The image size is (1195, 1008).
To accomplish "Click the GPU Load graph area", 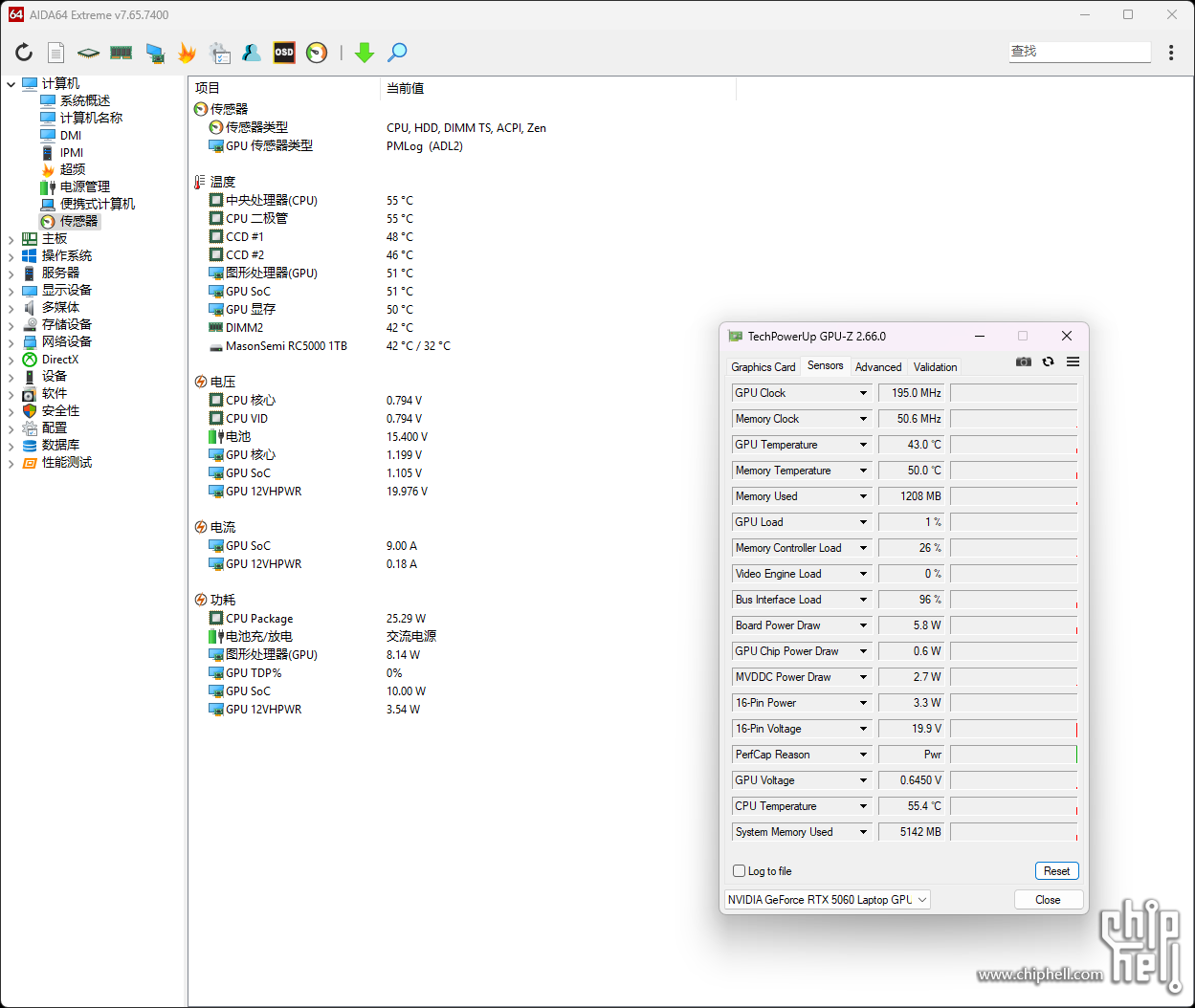I will point(1013,522).
